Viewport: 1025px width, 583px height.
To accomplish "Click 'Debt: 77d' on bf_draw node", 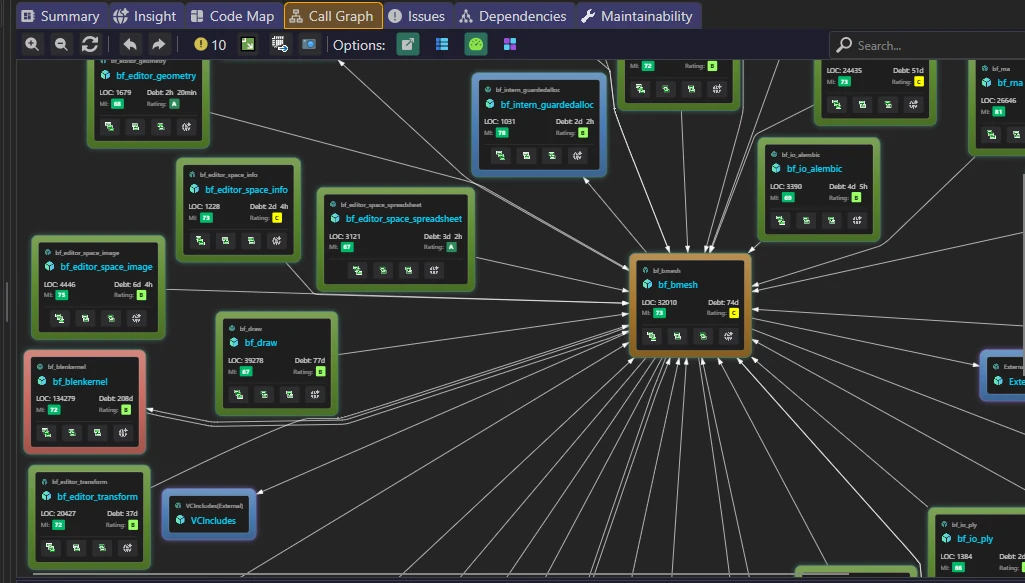I will 309,360.
